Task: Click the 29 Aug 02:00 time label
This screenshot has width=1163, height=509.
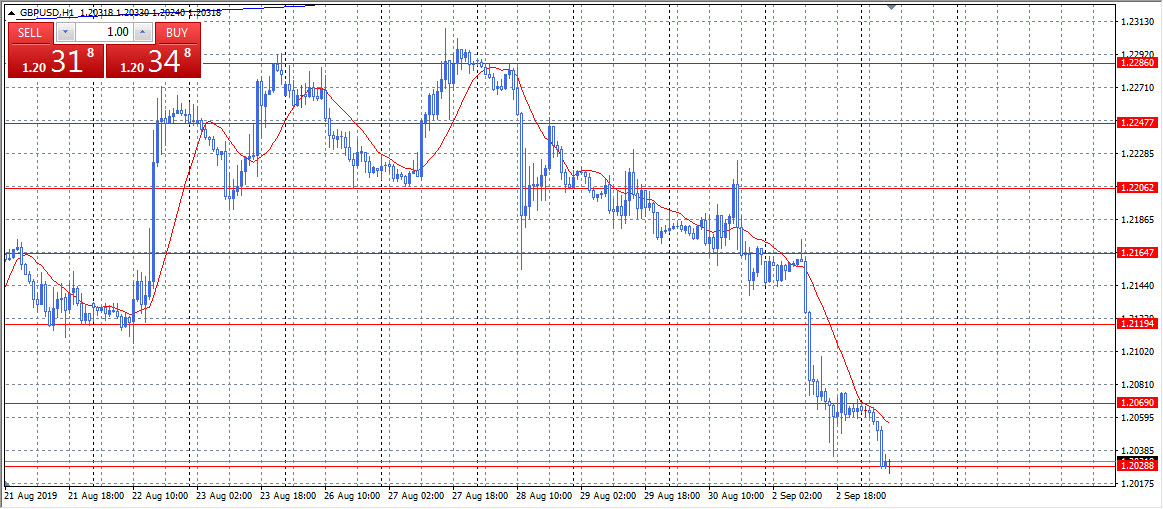Action: point(609,495)
